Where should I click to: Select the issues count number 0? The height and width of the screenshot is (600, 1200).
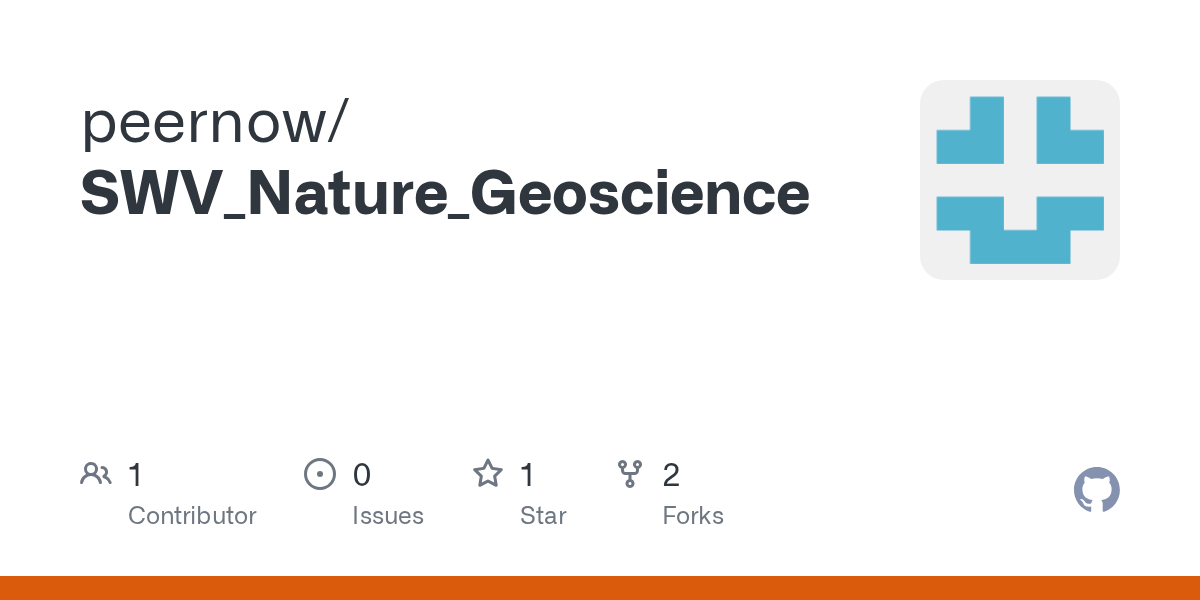(x=362, y=475)
